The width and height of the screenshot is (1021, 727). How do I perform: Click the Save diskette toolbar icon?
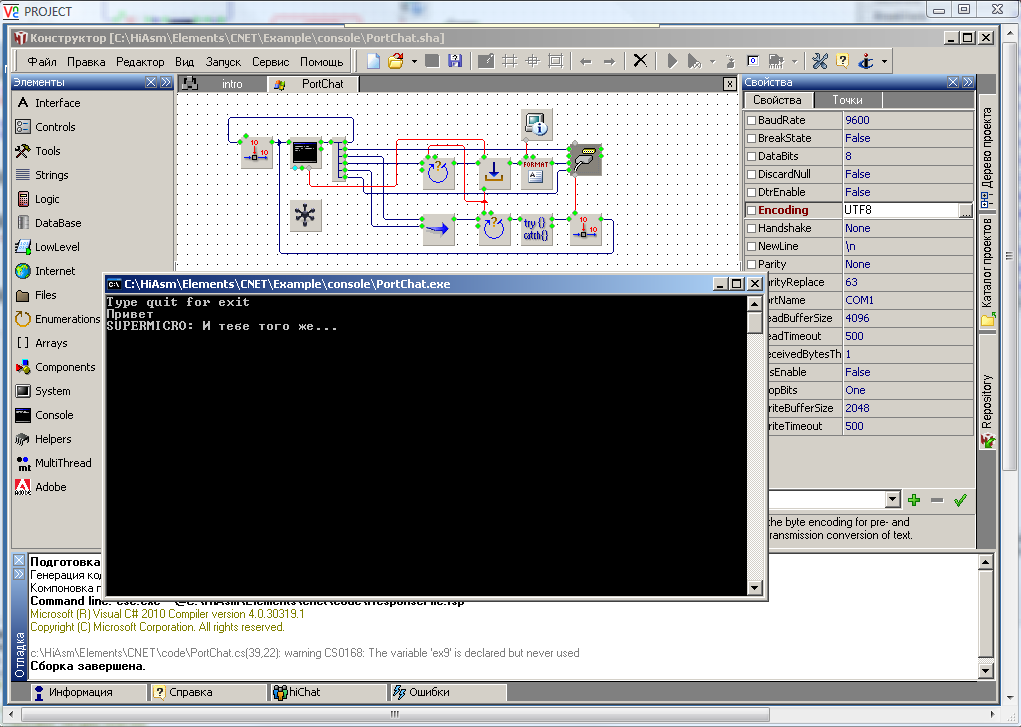point(456,61)
